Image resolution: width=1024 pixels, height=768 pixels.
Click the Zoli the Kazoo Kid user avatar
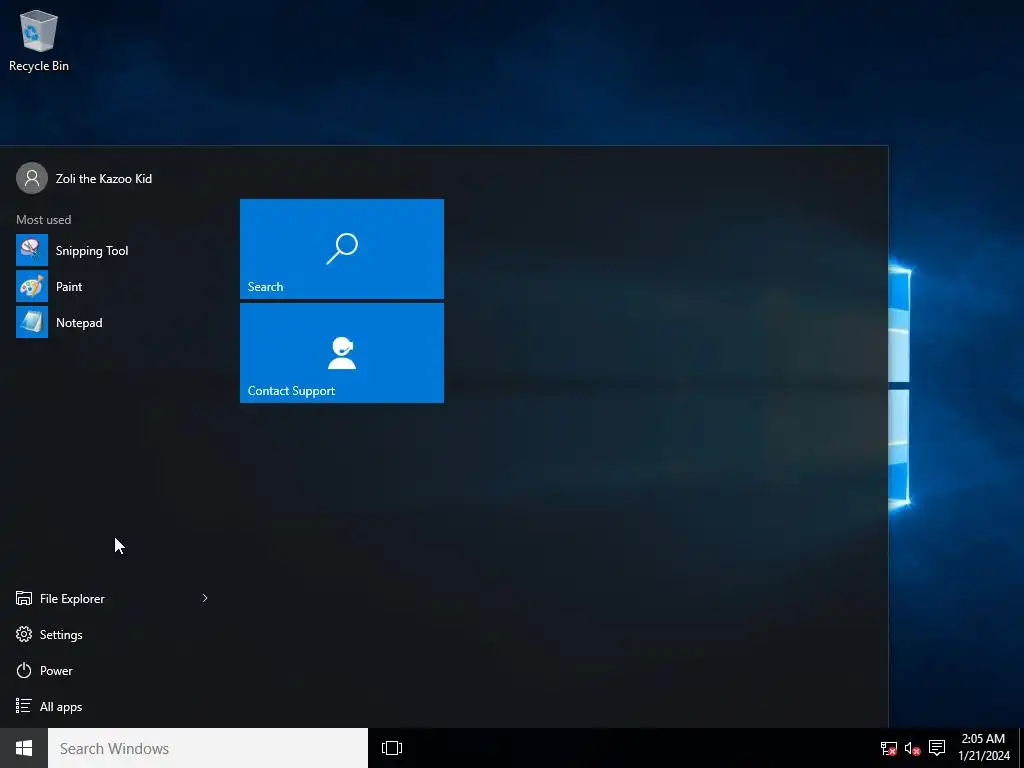32,178
